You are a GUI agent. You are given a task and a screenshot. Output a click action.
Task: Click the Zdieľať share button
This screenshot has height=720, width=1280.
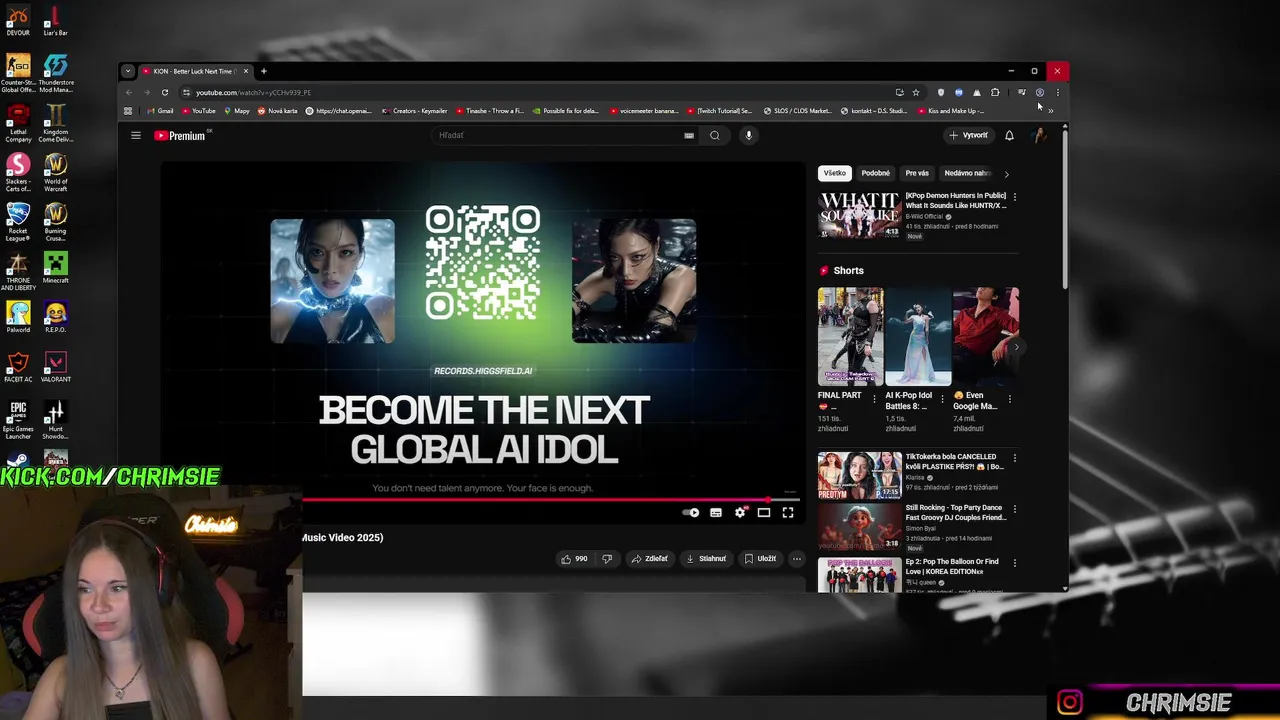pos(650,559)
